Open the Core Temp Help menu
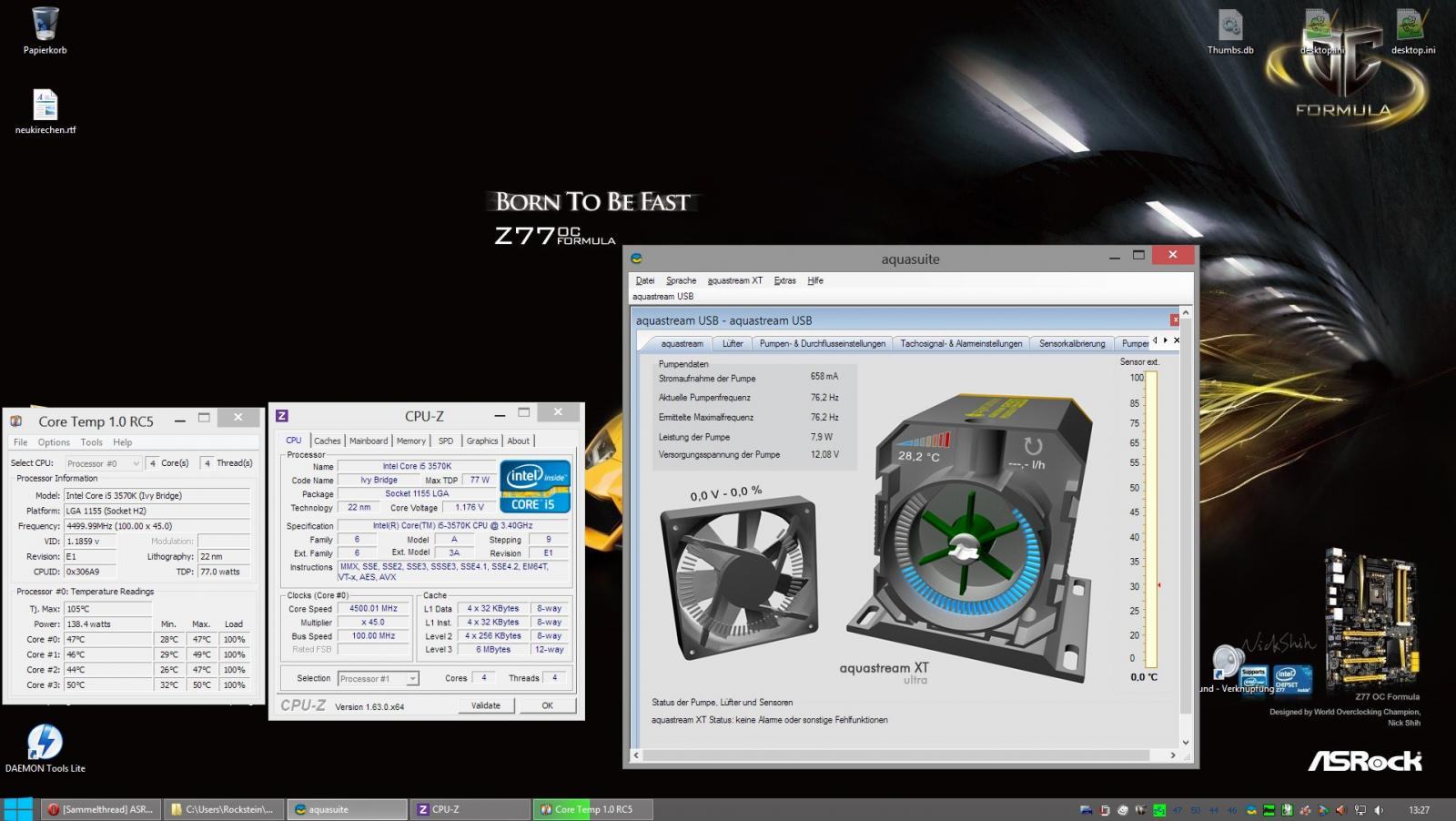 tap(123, 442)
